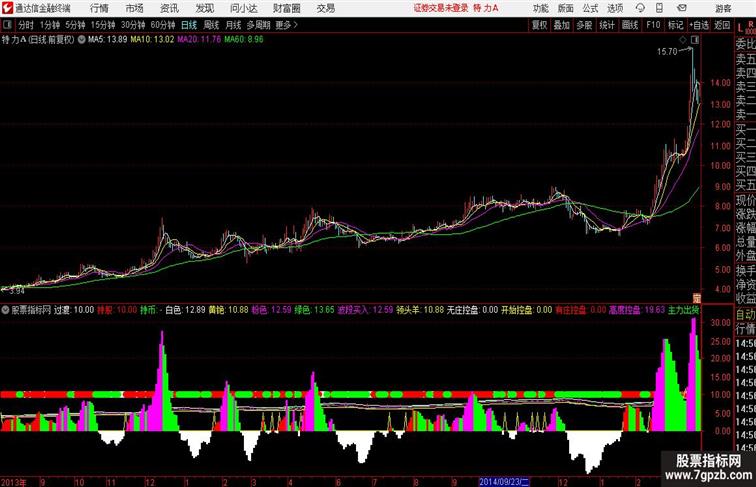Open the mail envelope icon
The image size is (756, 487).
[682, 8]
